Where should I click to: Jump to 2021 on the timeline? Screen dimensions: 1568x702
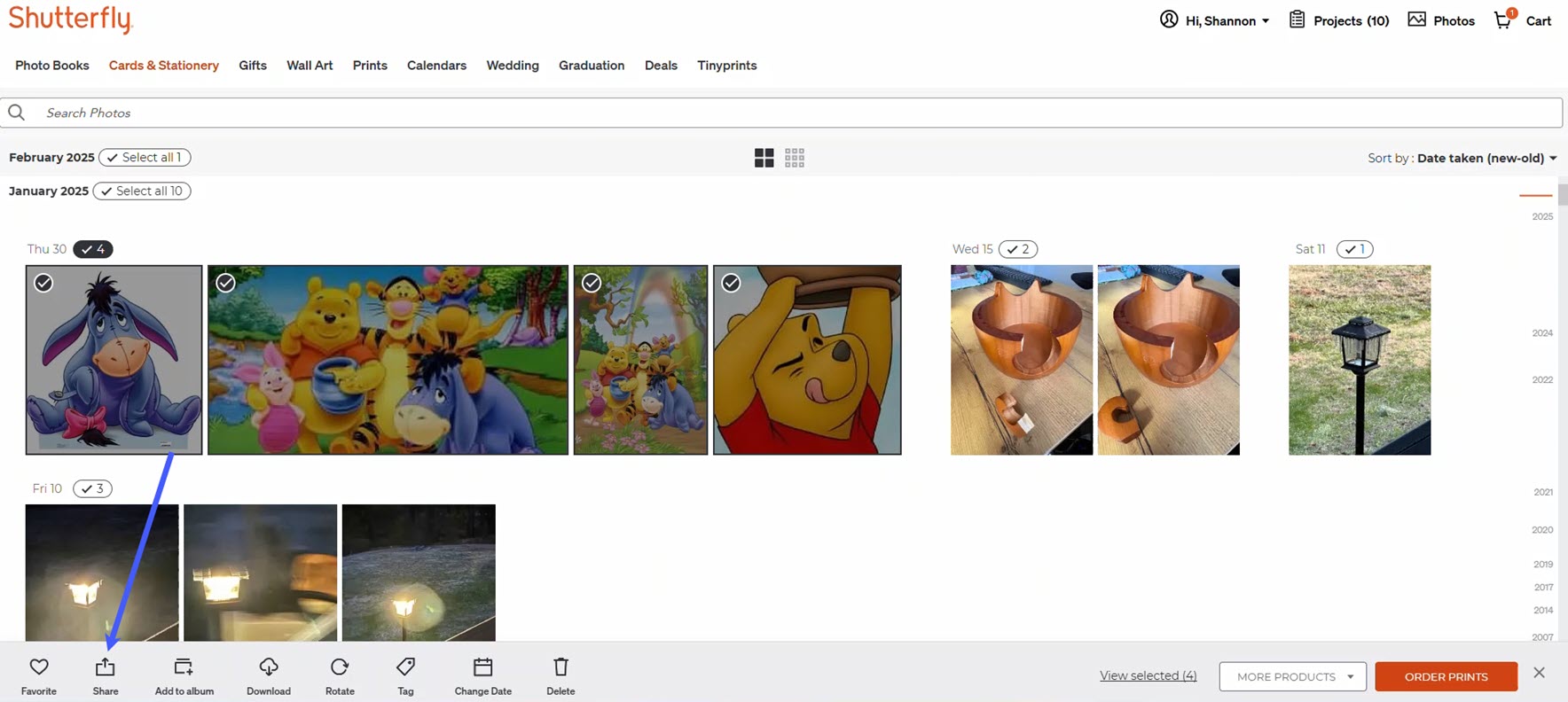tap(1543, 492)
